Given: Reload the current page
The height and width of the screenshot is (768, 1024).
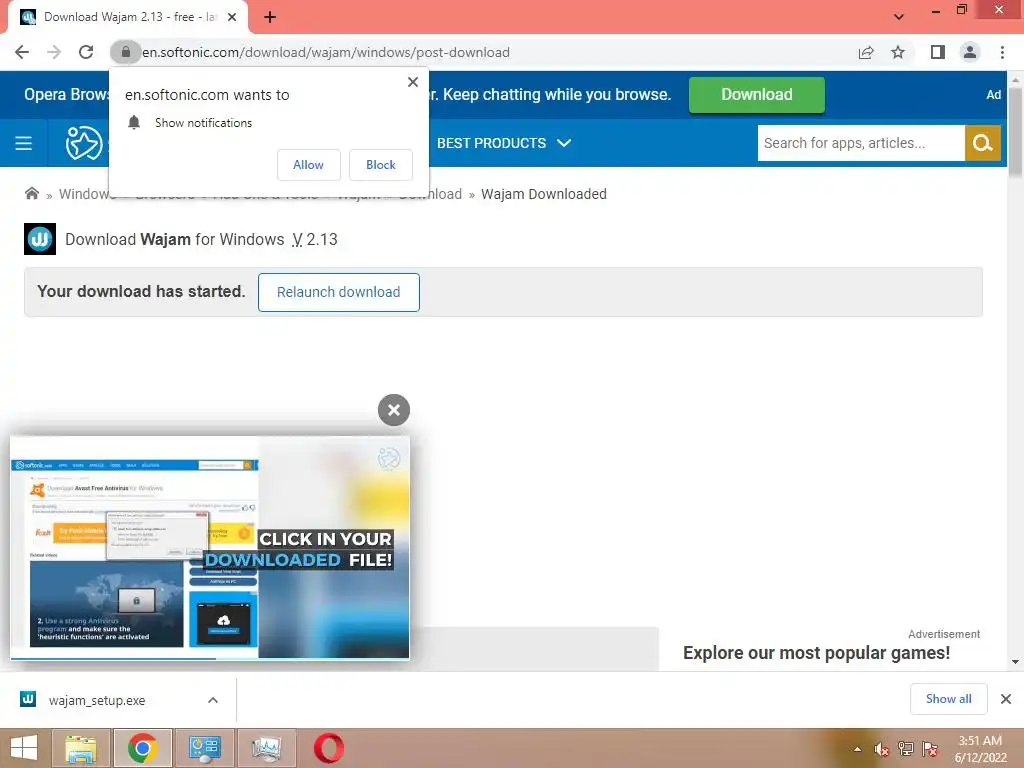Looking at the screenshot, I should 86,52.
